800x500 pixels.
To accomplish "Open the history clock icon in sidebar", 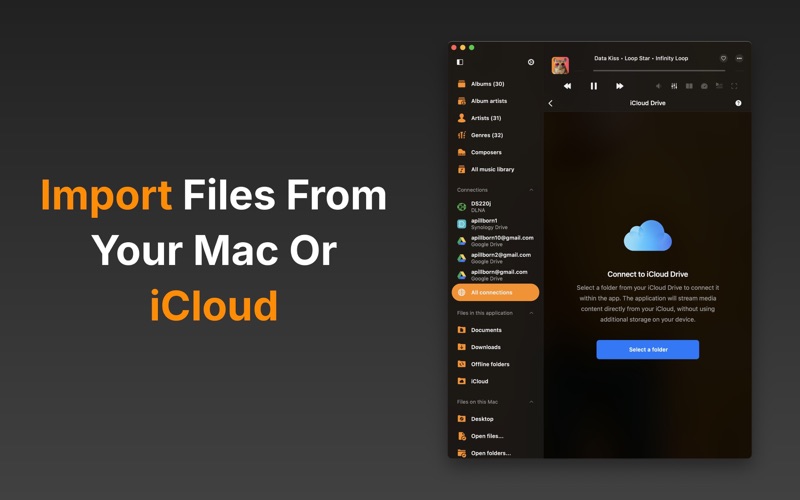I will (x=531, y=62).
